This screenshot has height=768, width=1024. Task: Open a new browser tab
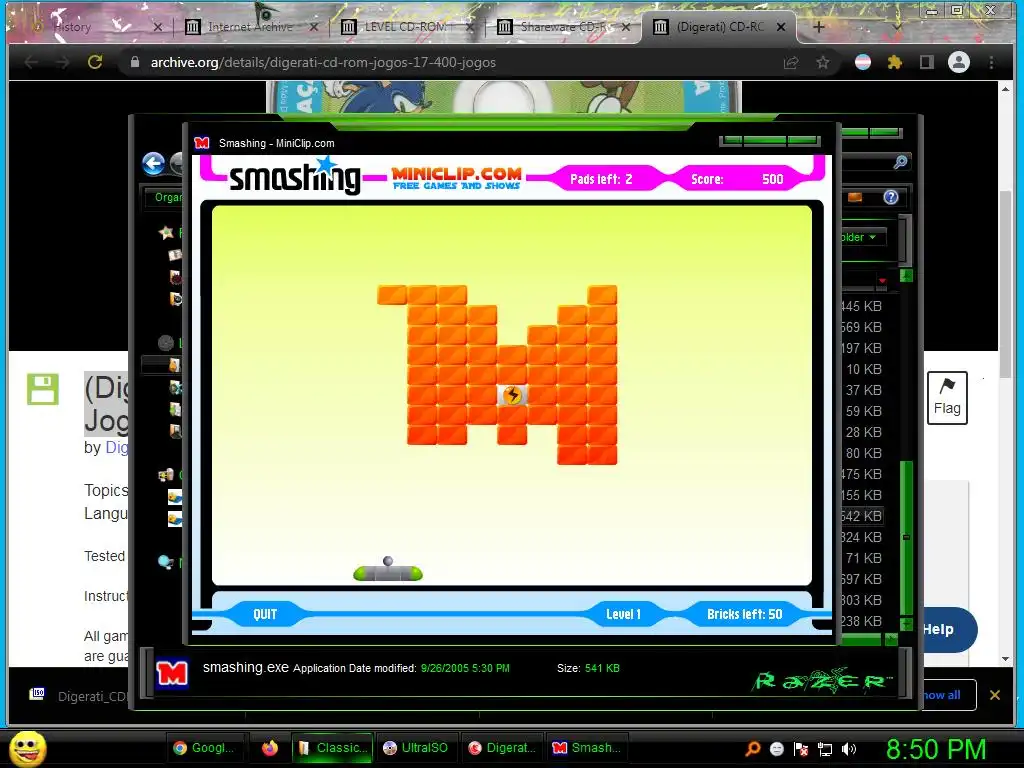tap(819, 27)
